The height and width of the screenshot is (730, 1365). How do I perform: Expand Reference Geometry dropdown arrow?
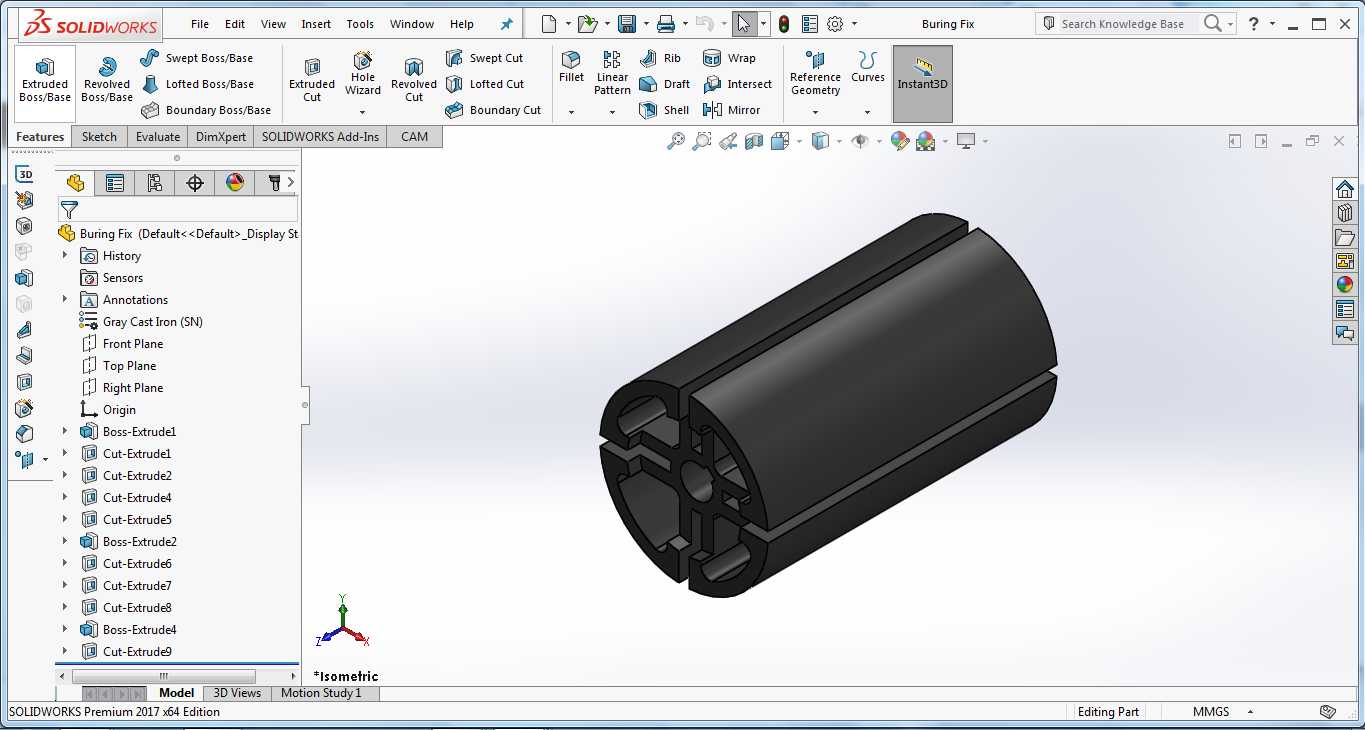[x=815, y=112]
